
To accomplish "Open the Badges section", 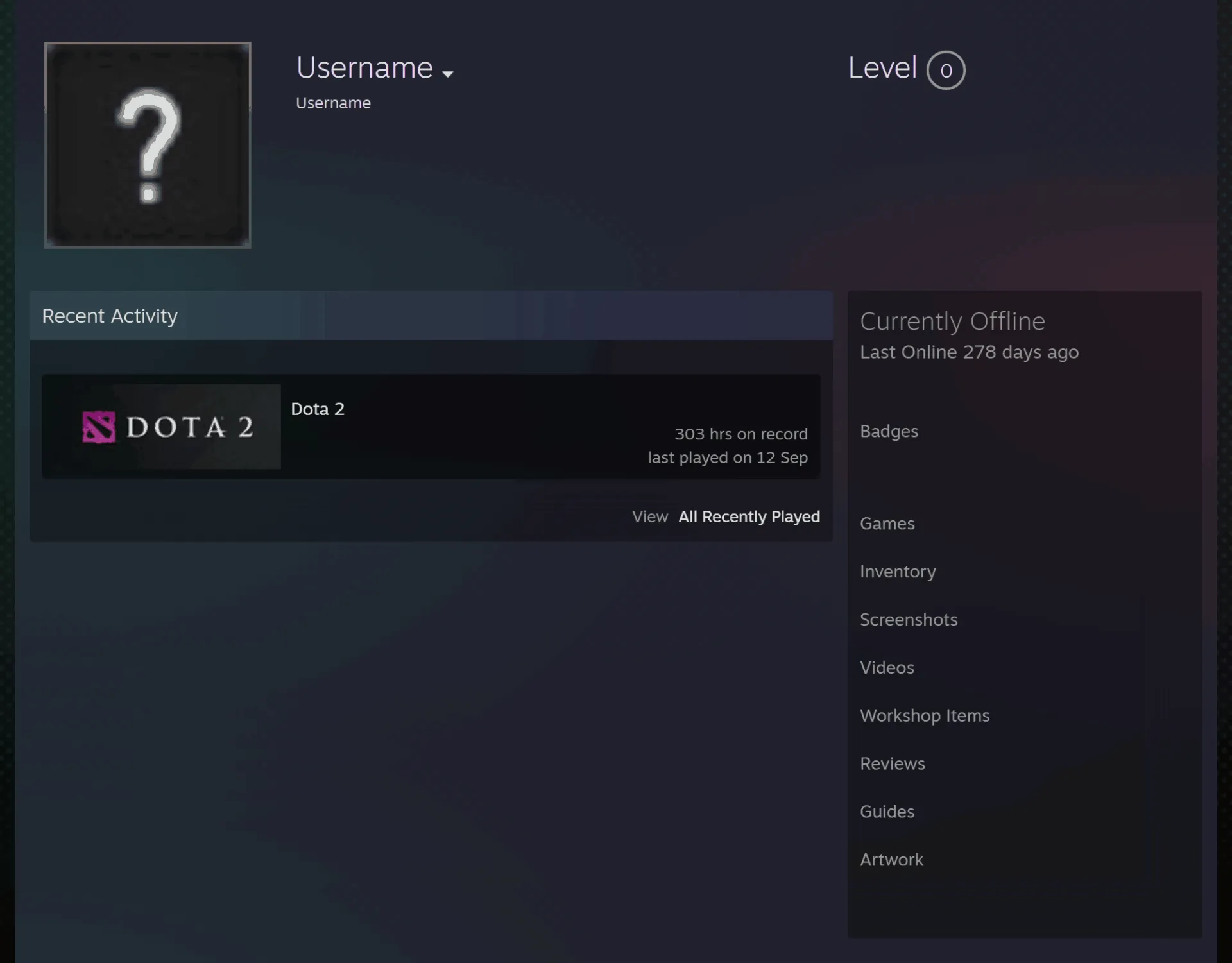I will [889, 431].
